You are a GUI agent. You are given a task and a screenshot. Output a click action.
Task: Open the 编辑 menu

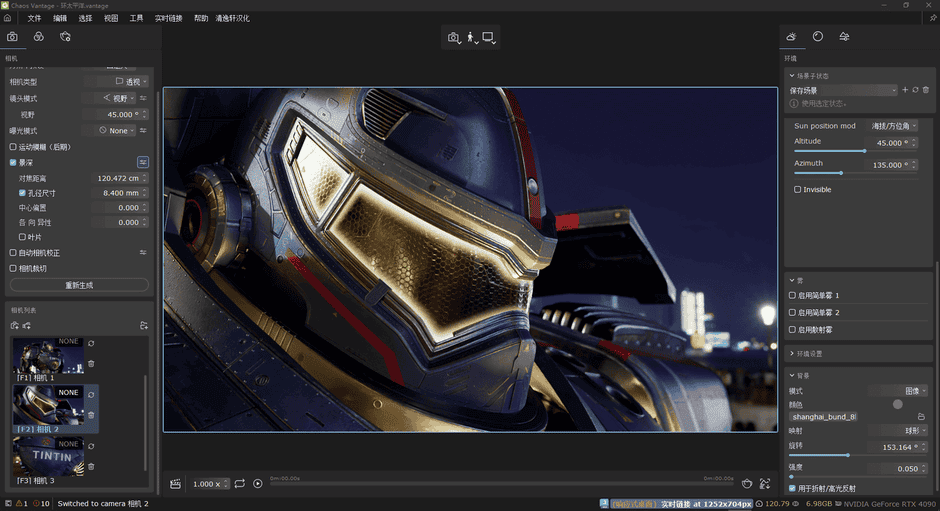click(x=60, y=18)
